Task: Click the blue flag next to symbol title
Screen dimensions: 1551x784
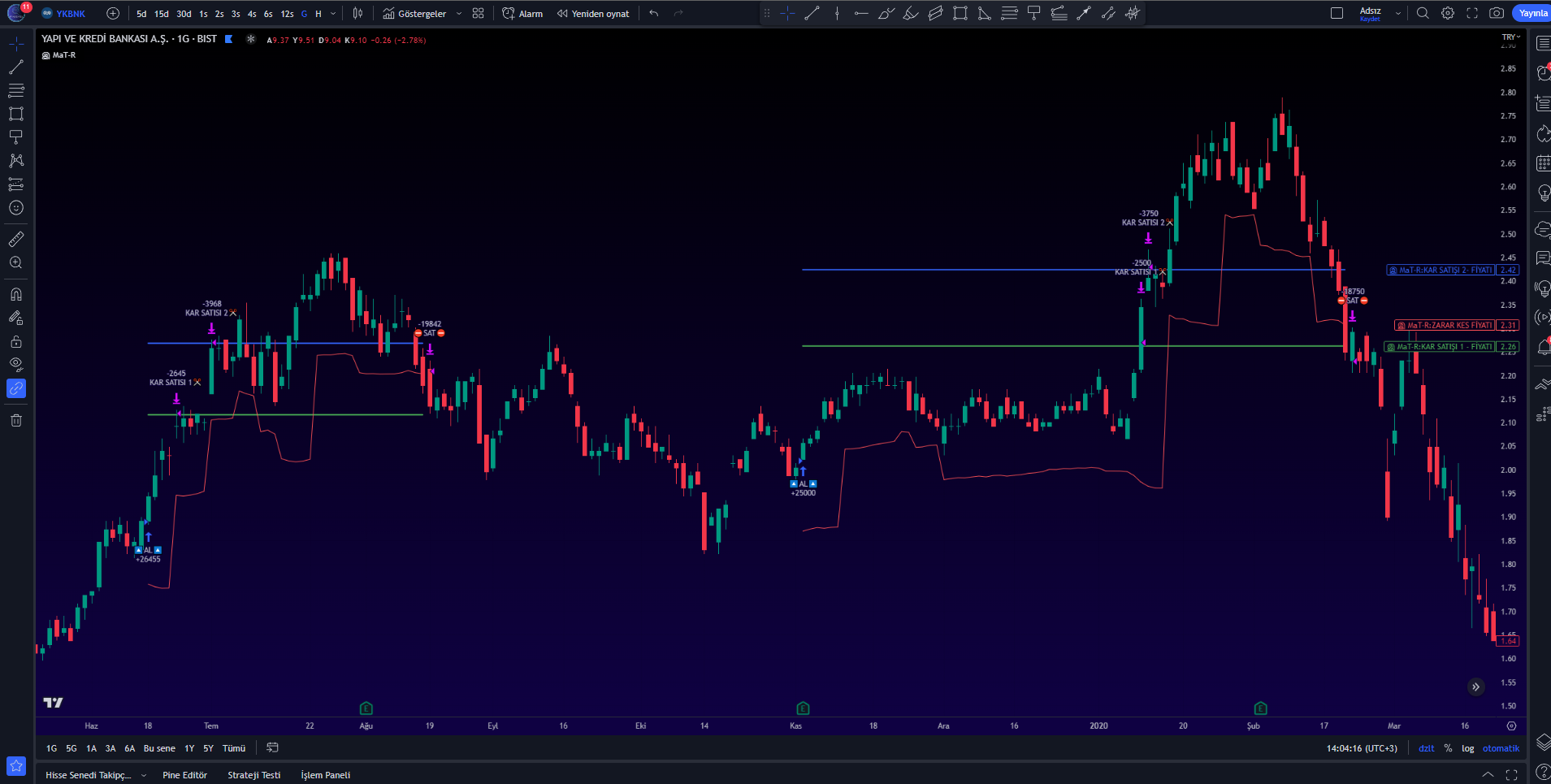Action: (229, 39)
